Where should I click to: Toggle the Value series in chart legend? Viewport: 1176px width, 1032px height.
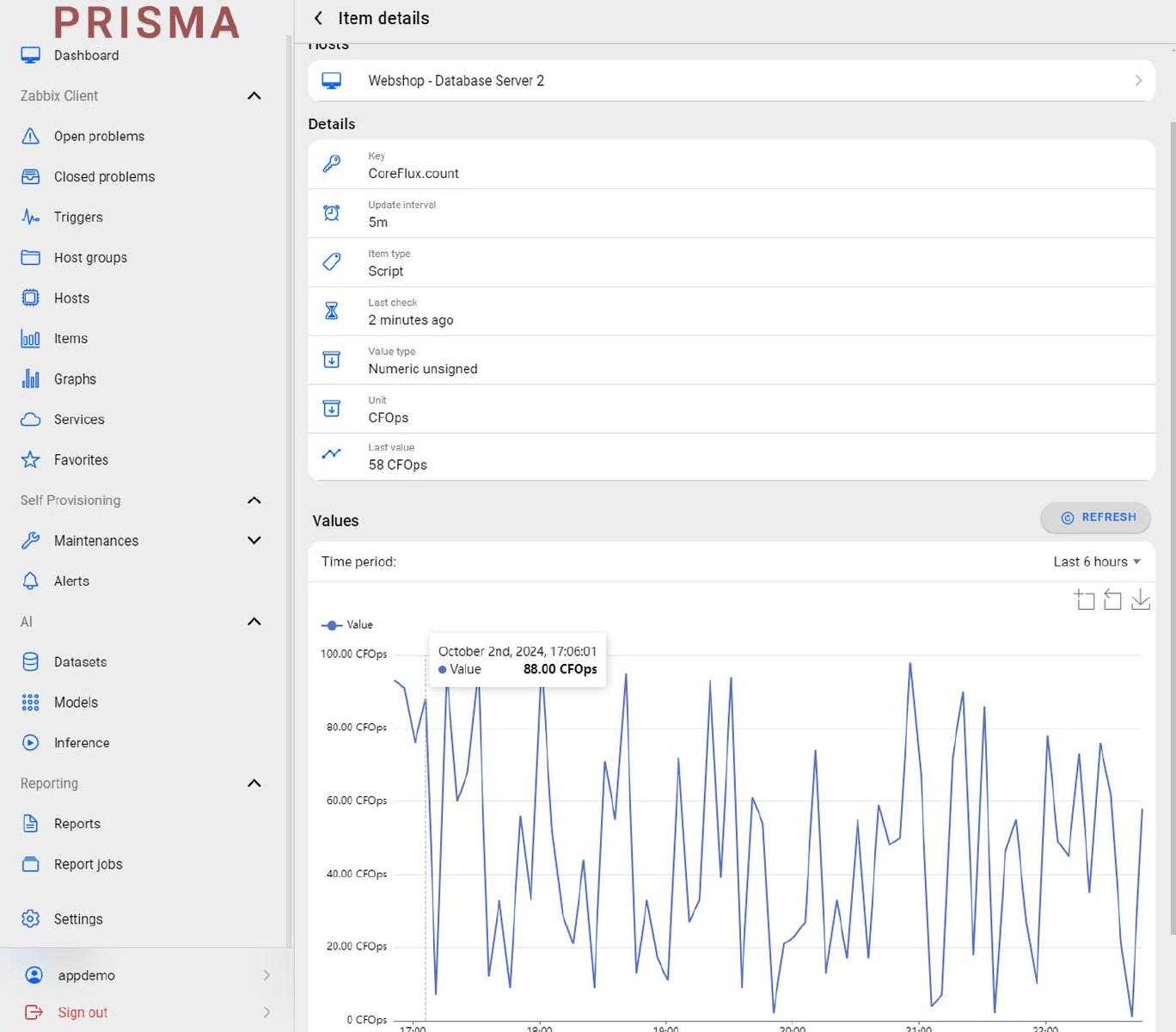347,625
